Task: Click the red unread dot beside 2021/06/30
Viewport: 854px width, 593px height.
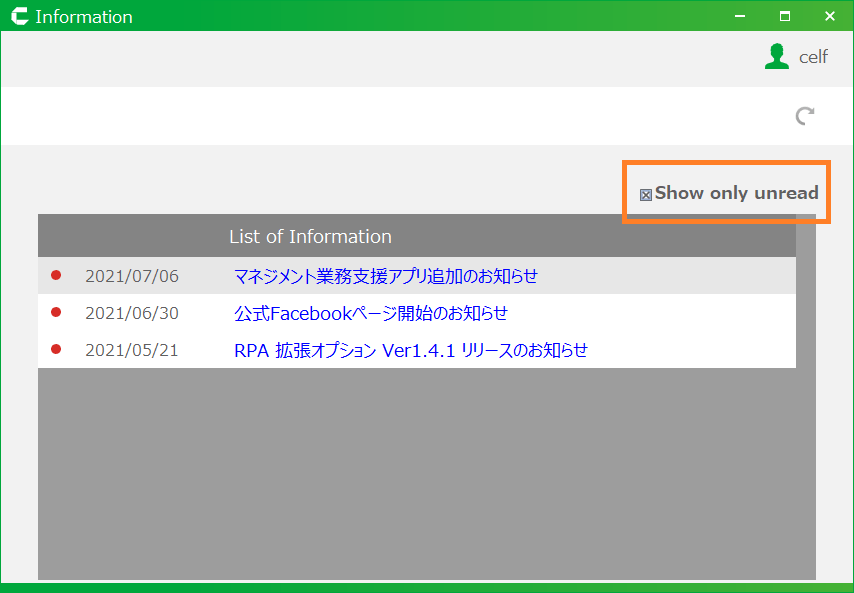Action: [56, 312]
